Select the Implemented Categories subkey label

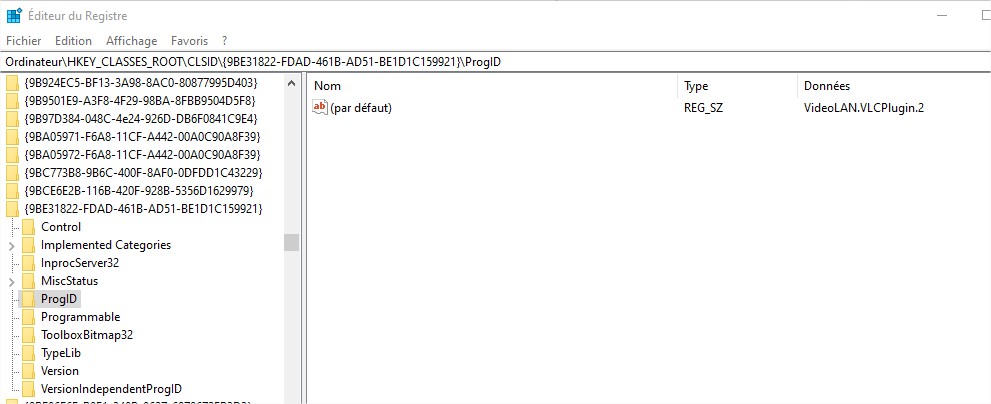point(106,245)
